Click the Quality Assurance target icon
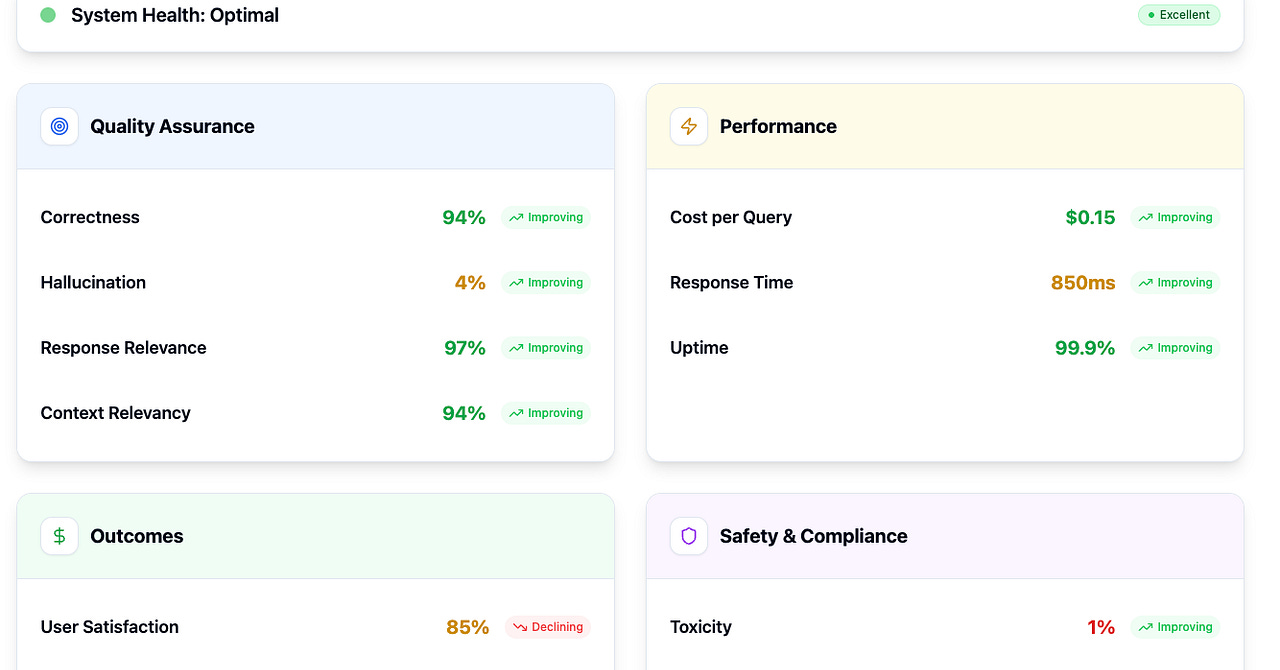This screenshot has width=1280, height=670. (x=59, y=126)
